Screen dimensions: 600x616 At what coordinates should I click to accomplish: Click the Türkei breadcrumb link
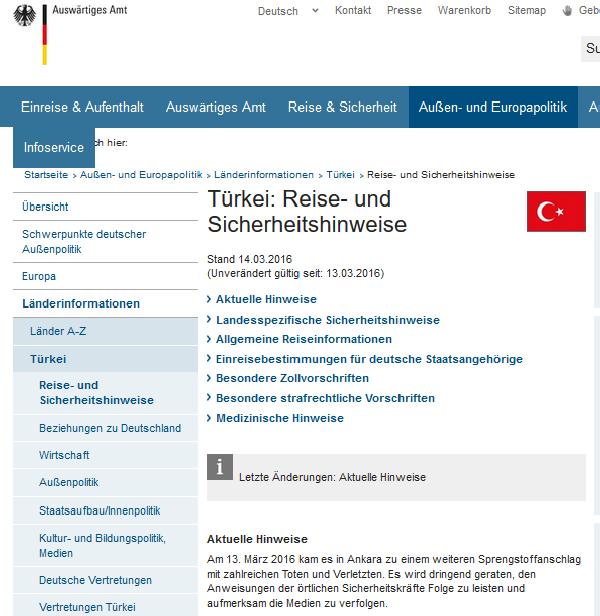[340, 175]
